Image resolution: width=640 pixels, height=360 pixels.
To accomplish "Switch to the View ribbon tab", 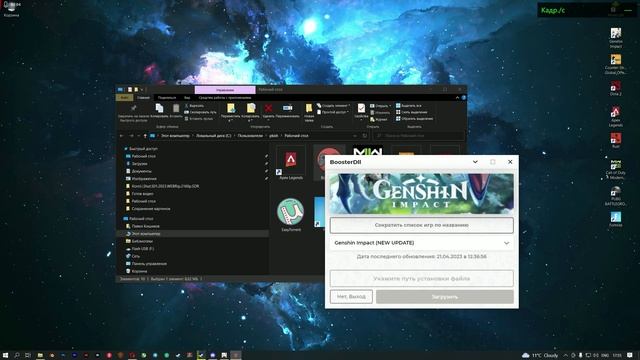I will tap(187, 98).
